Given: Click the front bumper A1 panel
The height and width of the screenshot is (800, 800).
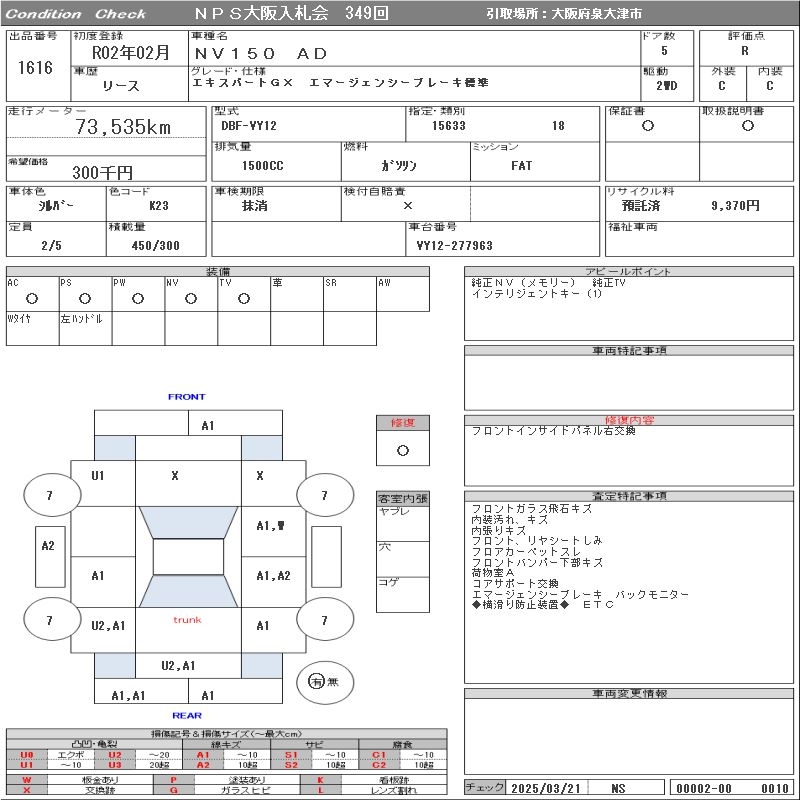Looking at the screenshot, I should click(207, 425).
